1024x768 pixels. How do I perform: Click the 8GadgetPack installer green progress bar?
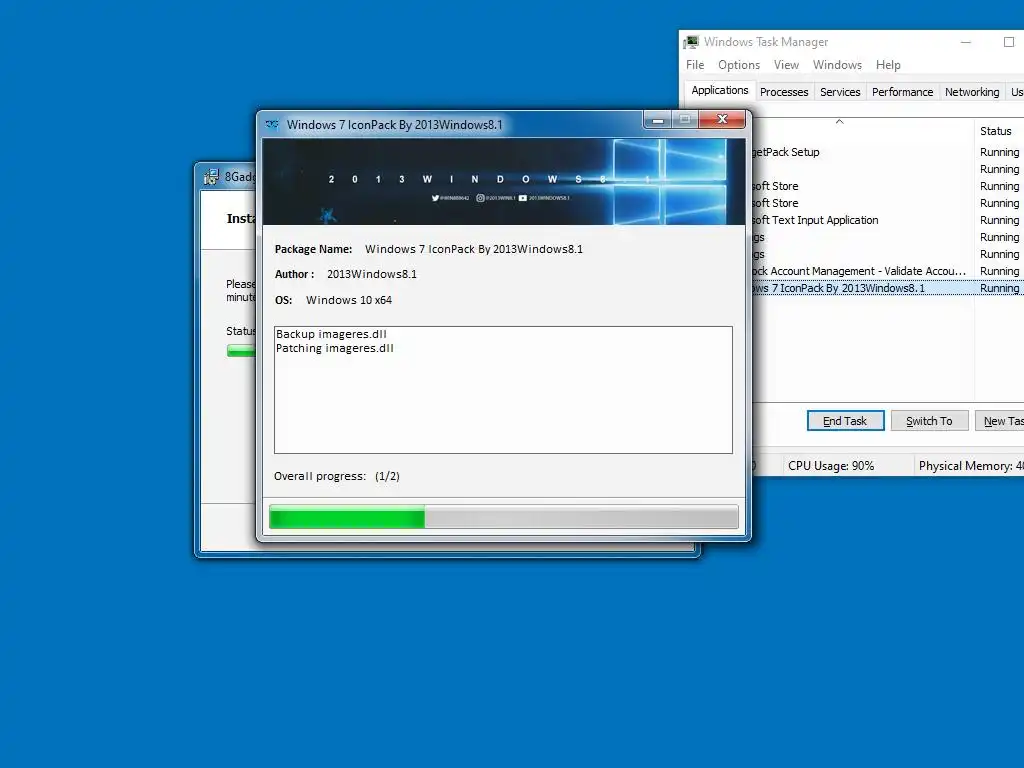pos(241,351)
